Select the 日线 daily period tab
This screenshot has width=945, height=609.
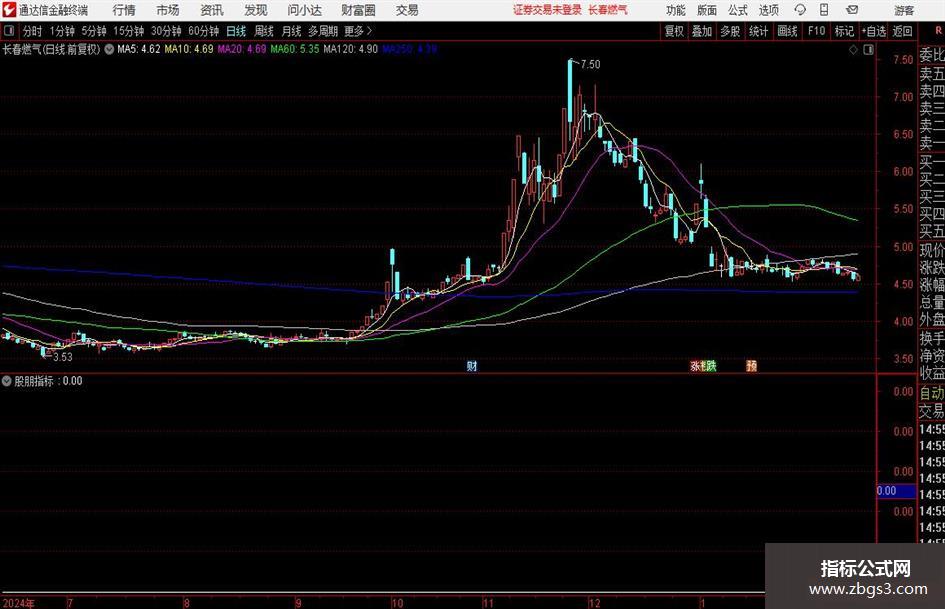(x=236, y=31)
